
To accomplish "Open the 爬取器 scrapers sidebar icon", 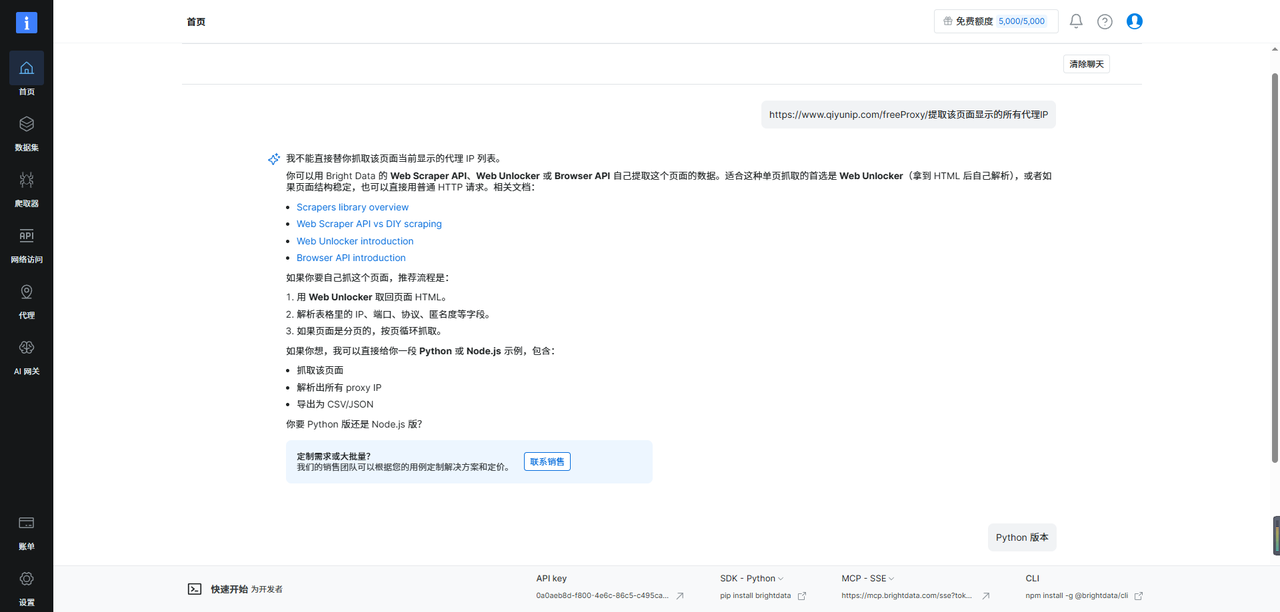I will [26, 180].
